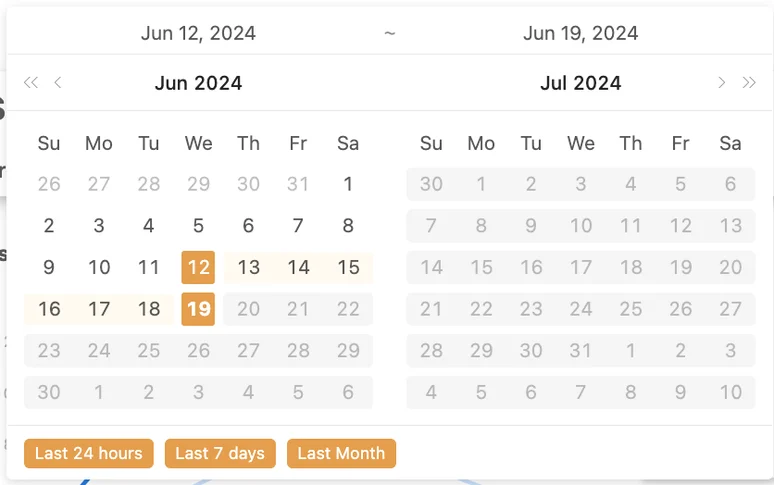Select June 12 as the date
This screenshot has width=774, height=485.
pyautogui.click(x=198, y=267)
